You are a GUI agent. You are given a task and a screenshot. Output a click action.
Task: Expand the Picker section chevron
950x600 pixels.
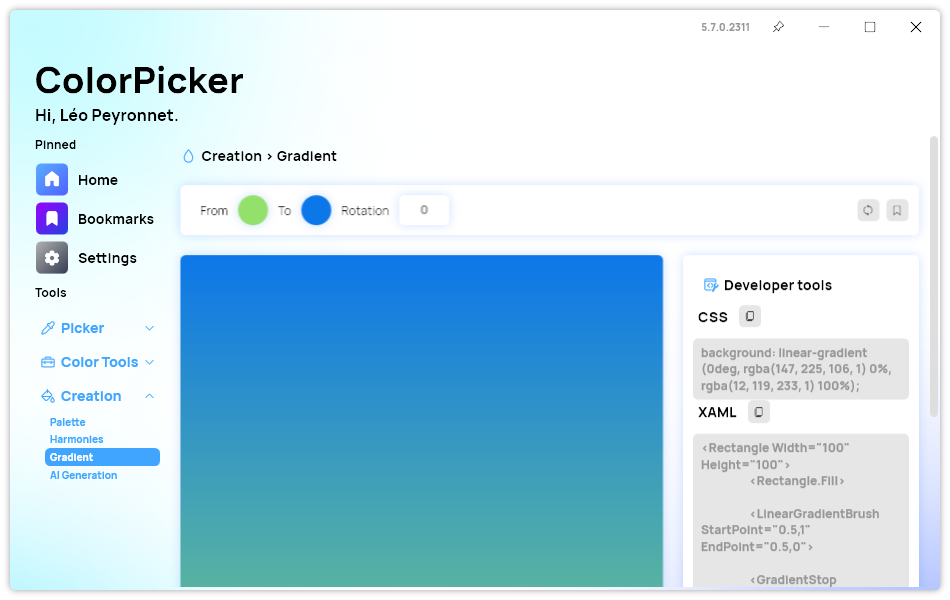[x=150, y=328]
